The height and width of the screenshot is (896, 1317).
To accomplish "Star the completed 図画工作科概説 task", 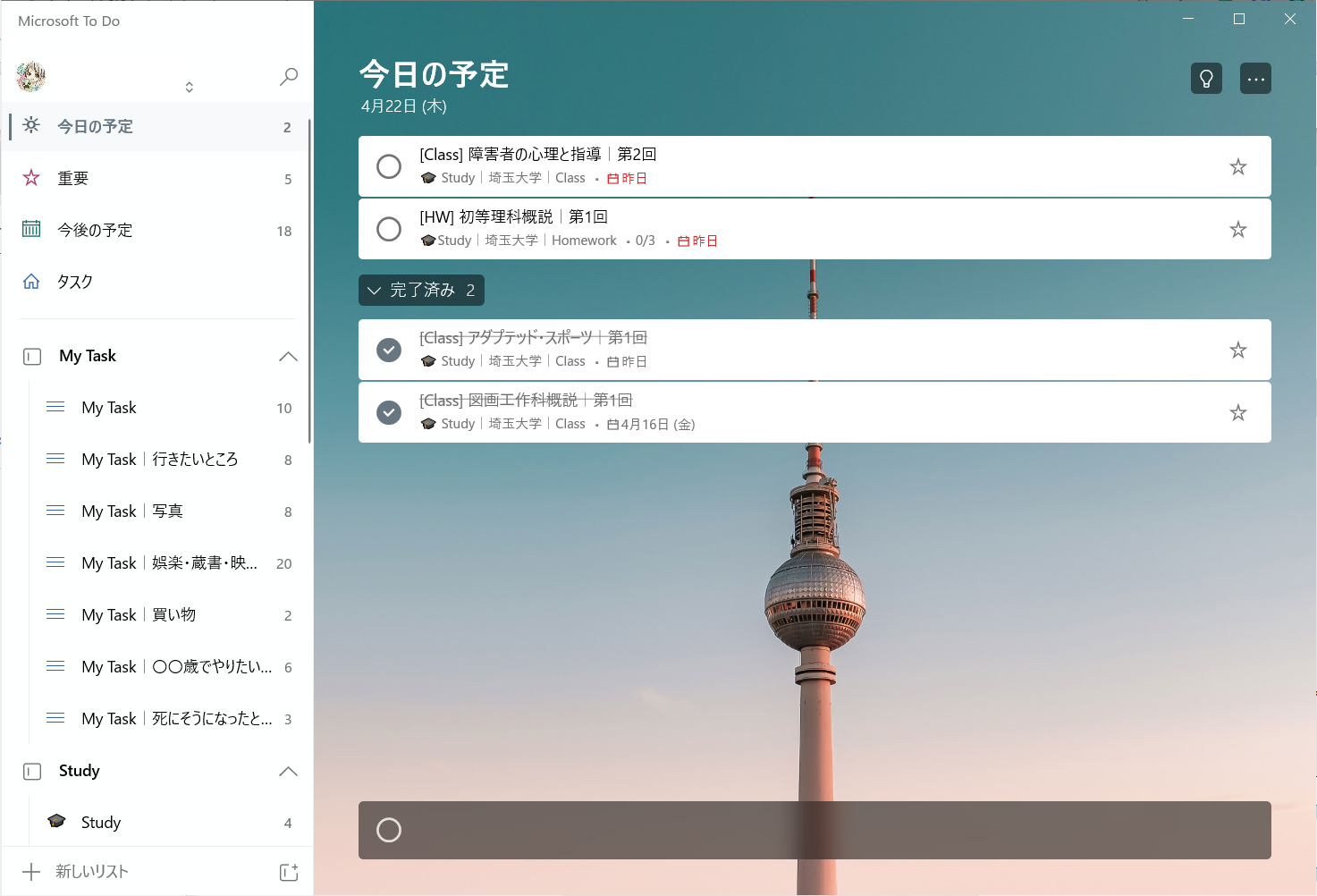I will [x=1237, y=413].
